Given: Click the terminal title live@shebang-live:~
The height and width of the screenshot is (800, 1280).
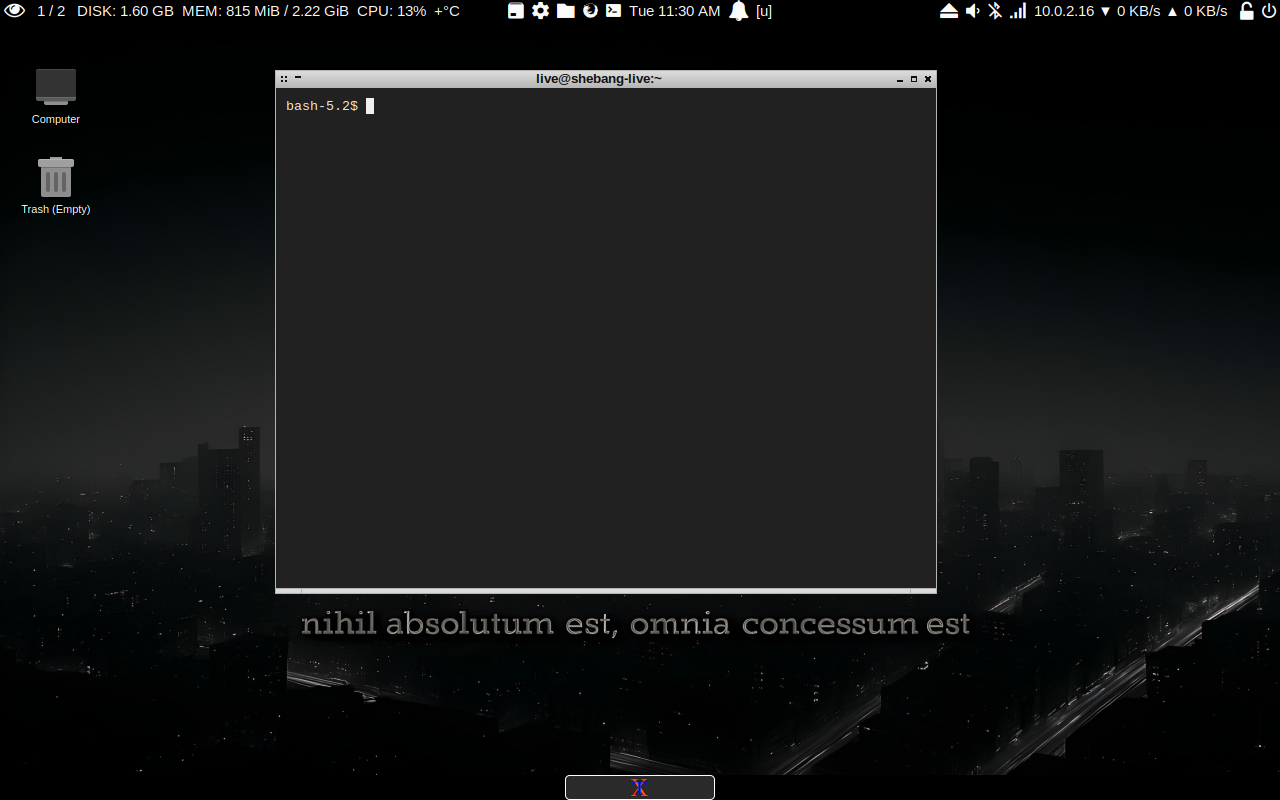Looking at the screenshot, I should pos(599,78).
